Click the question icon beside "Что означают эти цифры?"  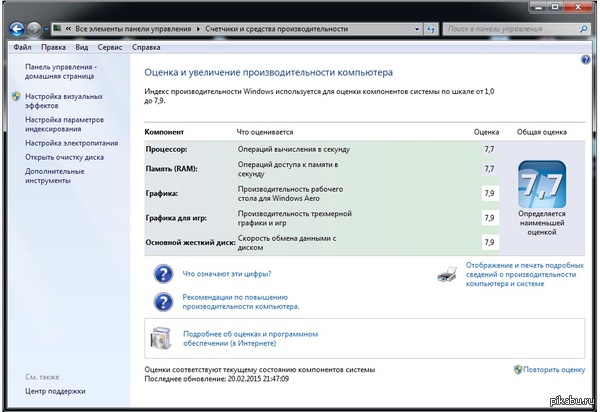pyautogui.click(x=163, y=273)
